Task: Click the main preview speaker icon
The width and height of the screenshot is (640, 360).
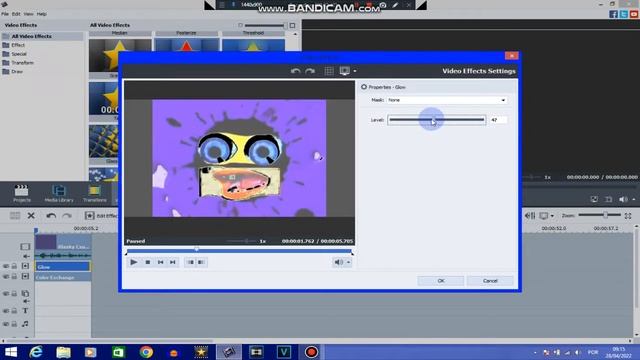Action: [x=623, y=199]
